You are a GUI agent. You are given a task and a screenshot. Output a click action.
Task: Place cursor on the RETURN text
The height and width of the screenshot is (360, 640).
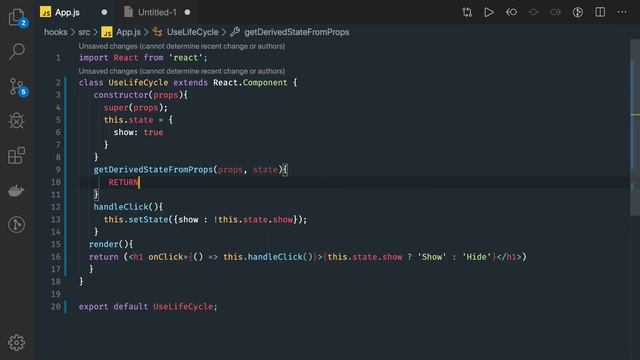tap(123, 182)
